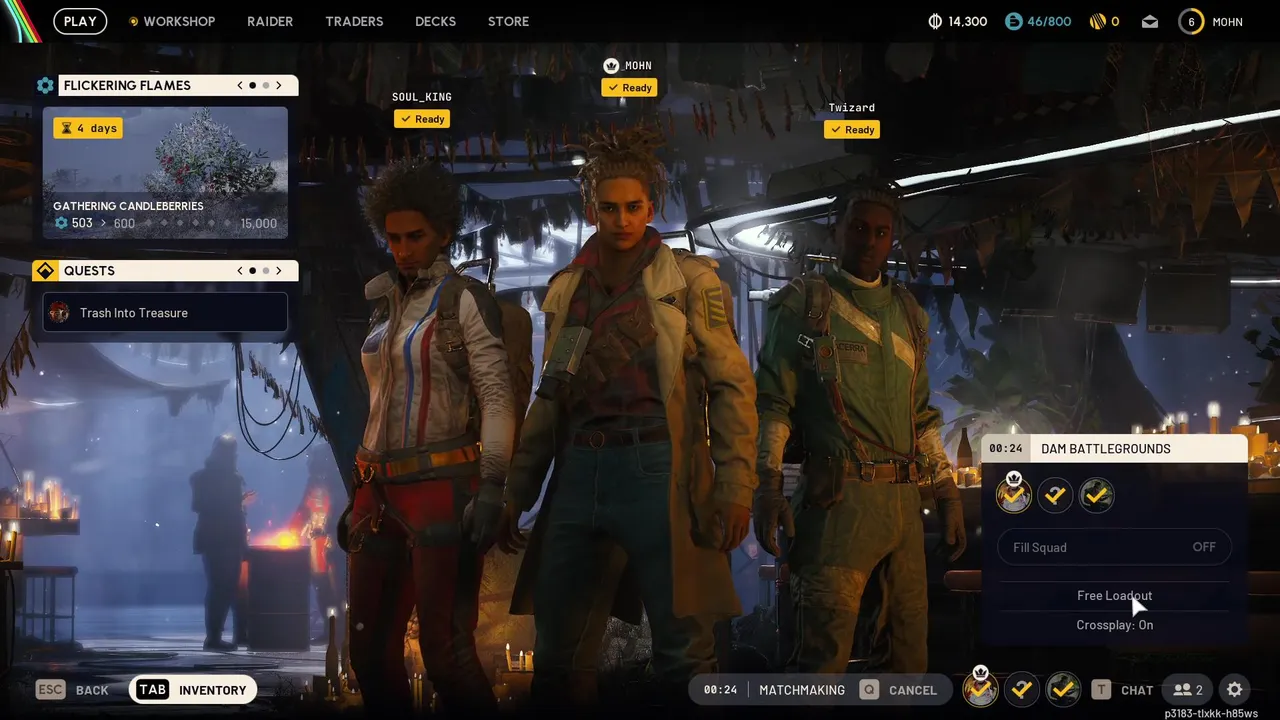Go to previous Flickering Flames event
Image resolution: width=1280 pixels, height=720 pixels.
[240, 85]
